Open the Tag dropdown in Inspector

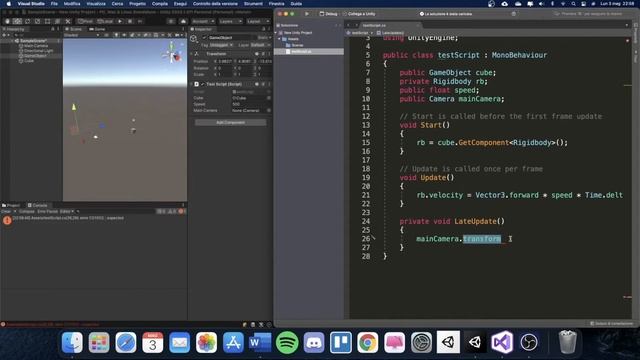(x=222, y=45)
